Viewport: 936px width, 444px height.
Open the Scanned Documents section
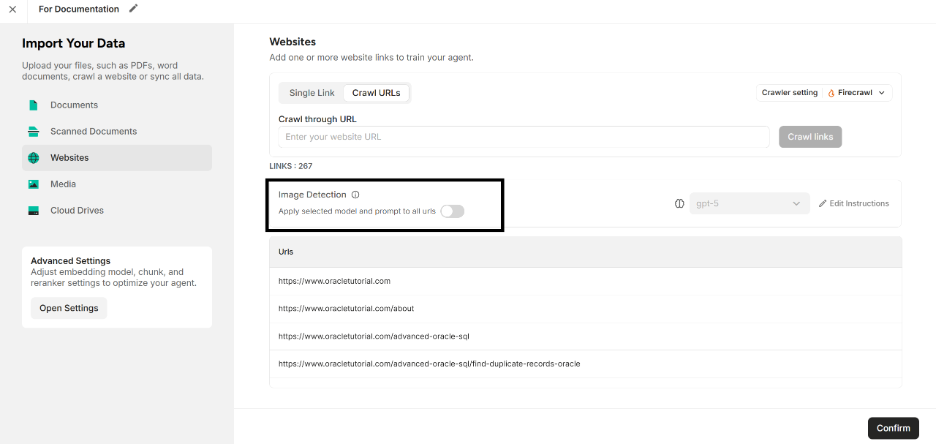(117, 131)
